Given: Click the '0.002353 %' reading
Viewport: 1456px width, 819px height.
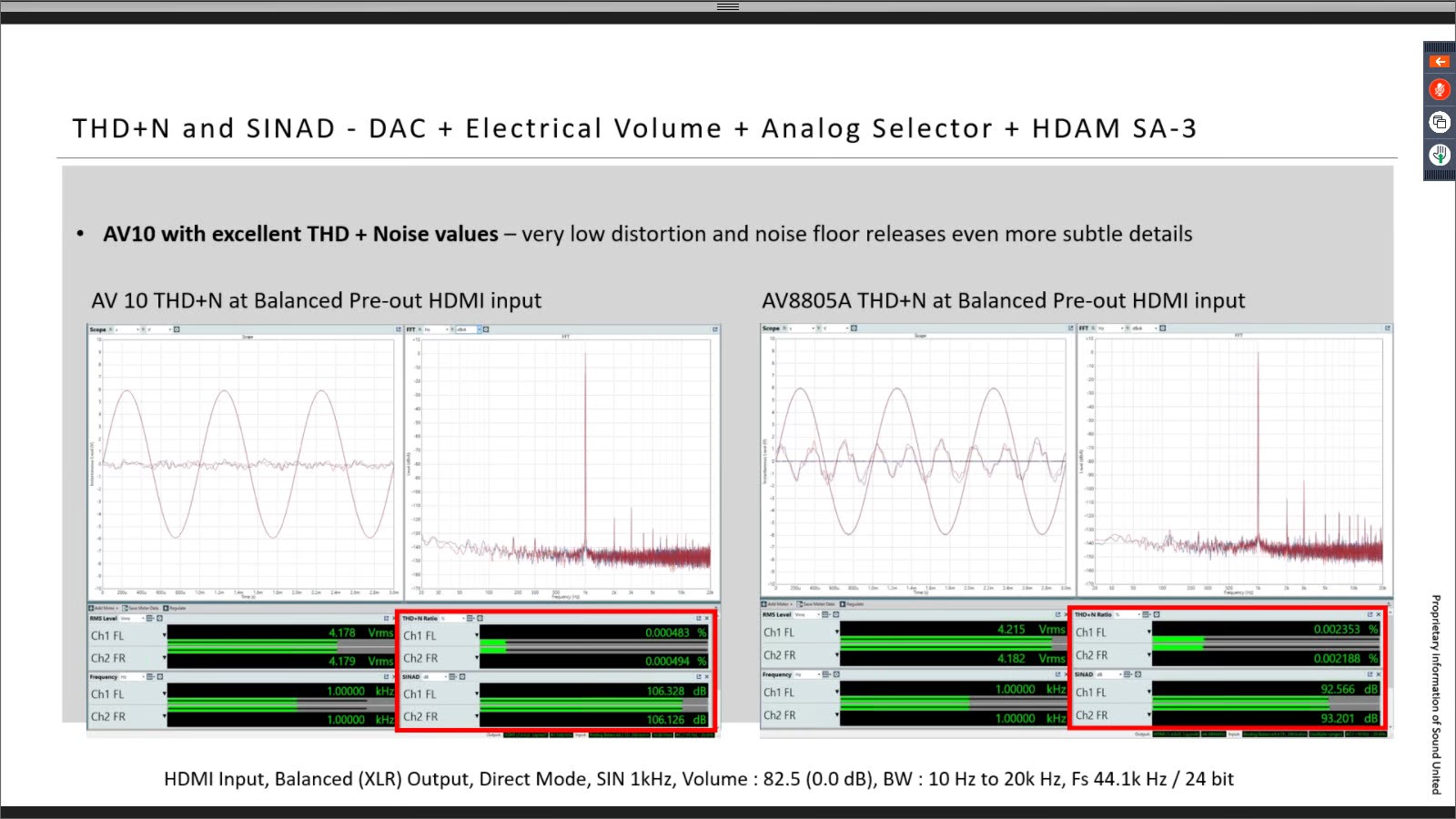Looking at the screenshot, I should (x=1346, y=629).
